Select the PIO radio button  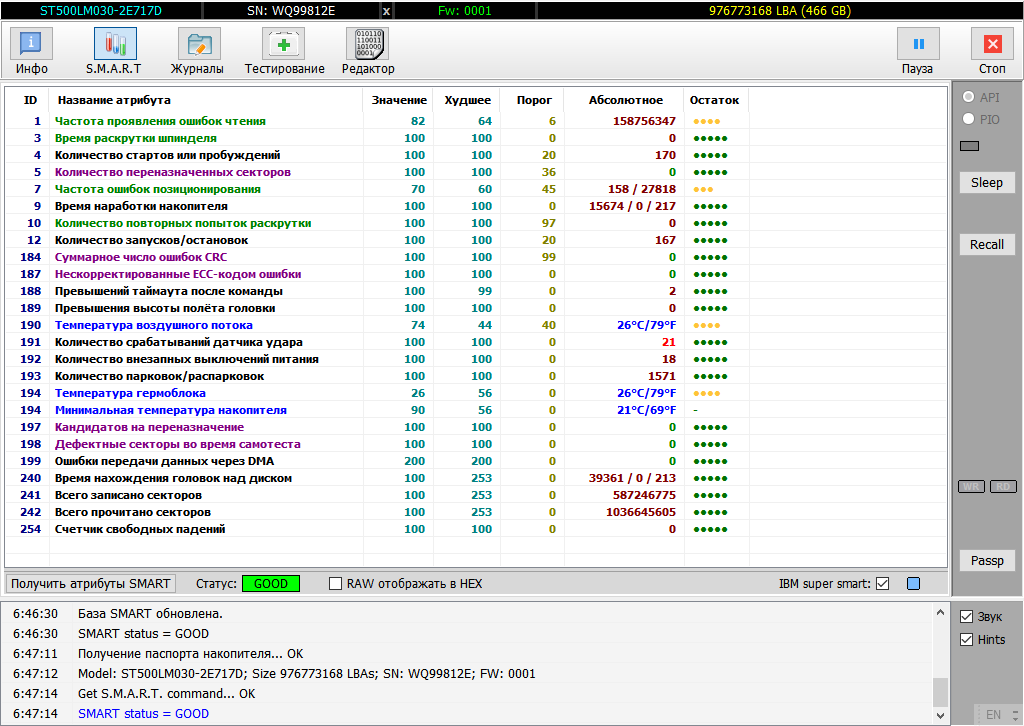(x=968, y=119)
